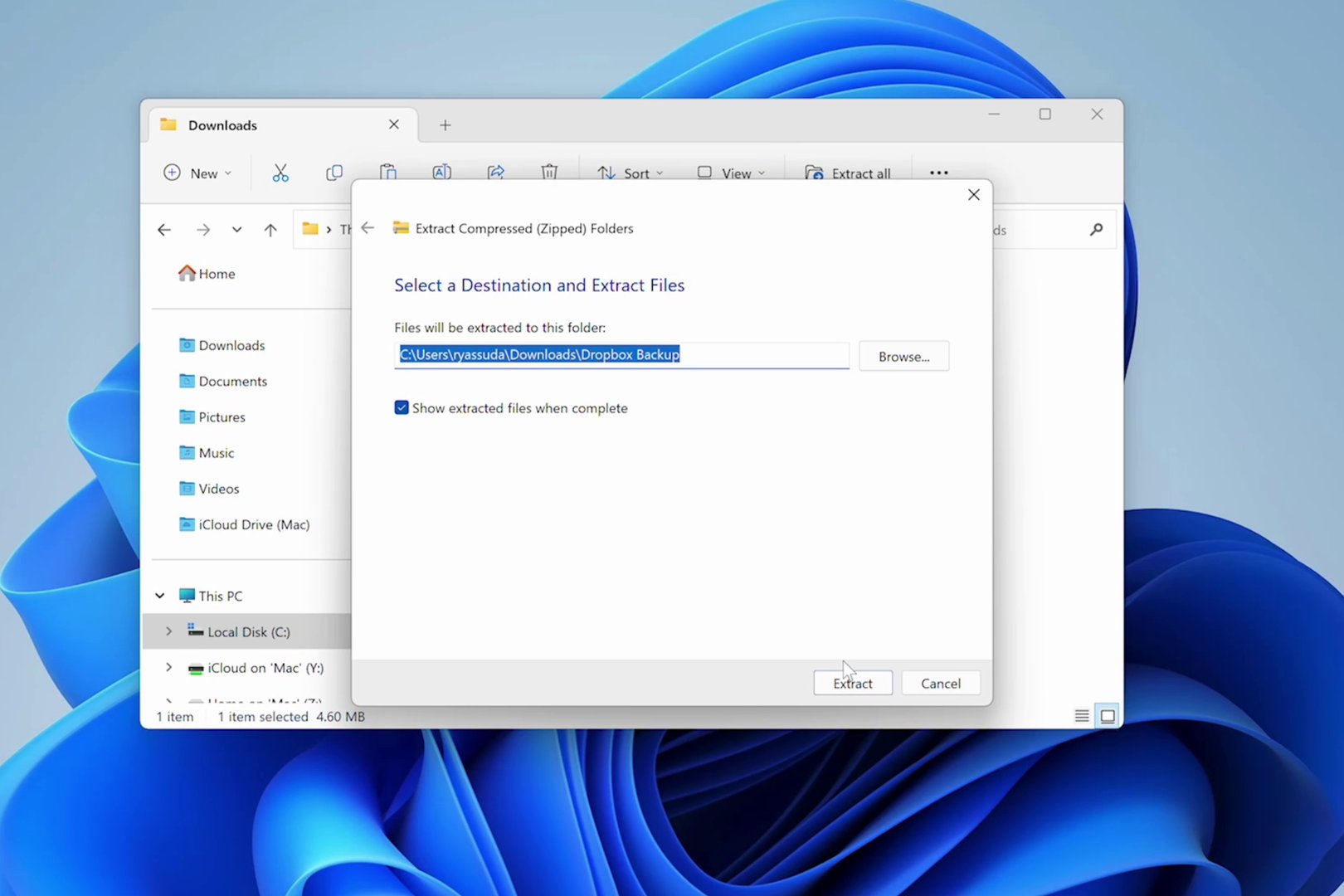
Task: Click the Extract button
Action: pyautogui.click(x=852, y=683)
